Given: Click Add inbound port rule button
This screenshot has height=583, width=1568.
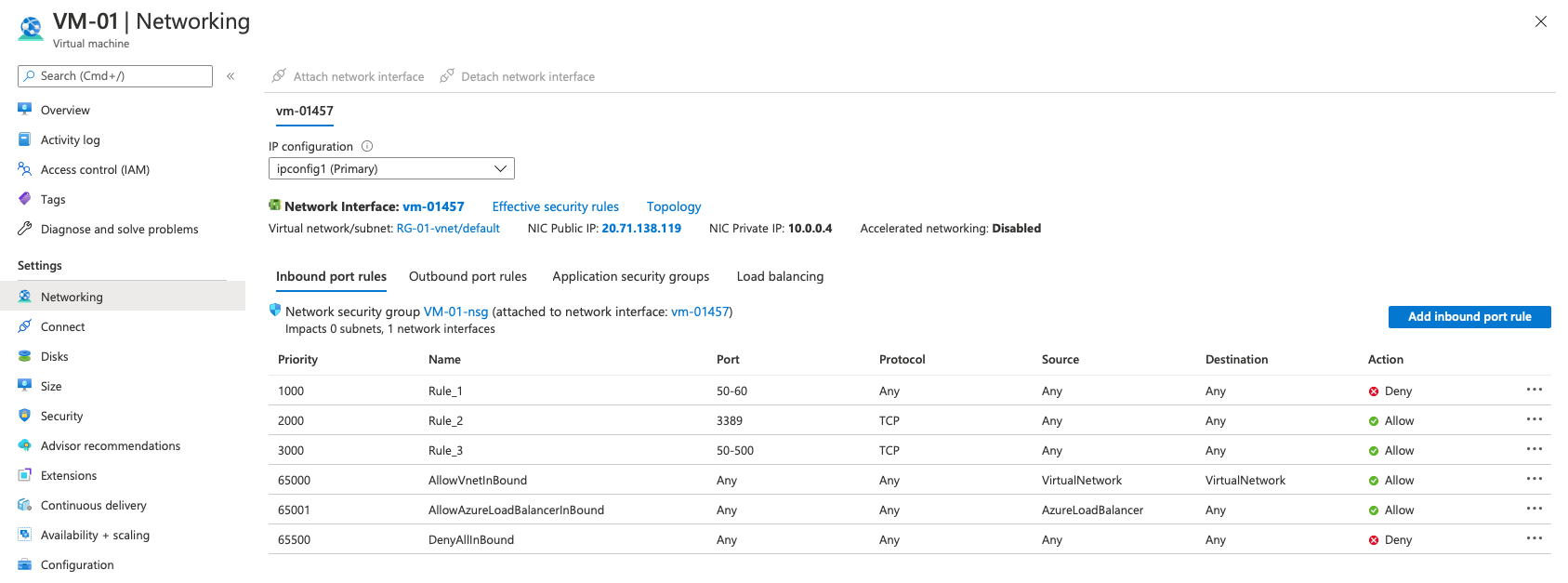Looking at the screenshot, I should point(1469,317).
